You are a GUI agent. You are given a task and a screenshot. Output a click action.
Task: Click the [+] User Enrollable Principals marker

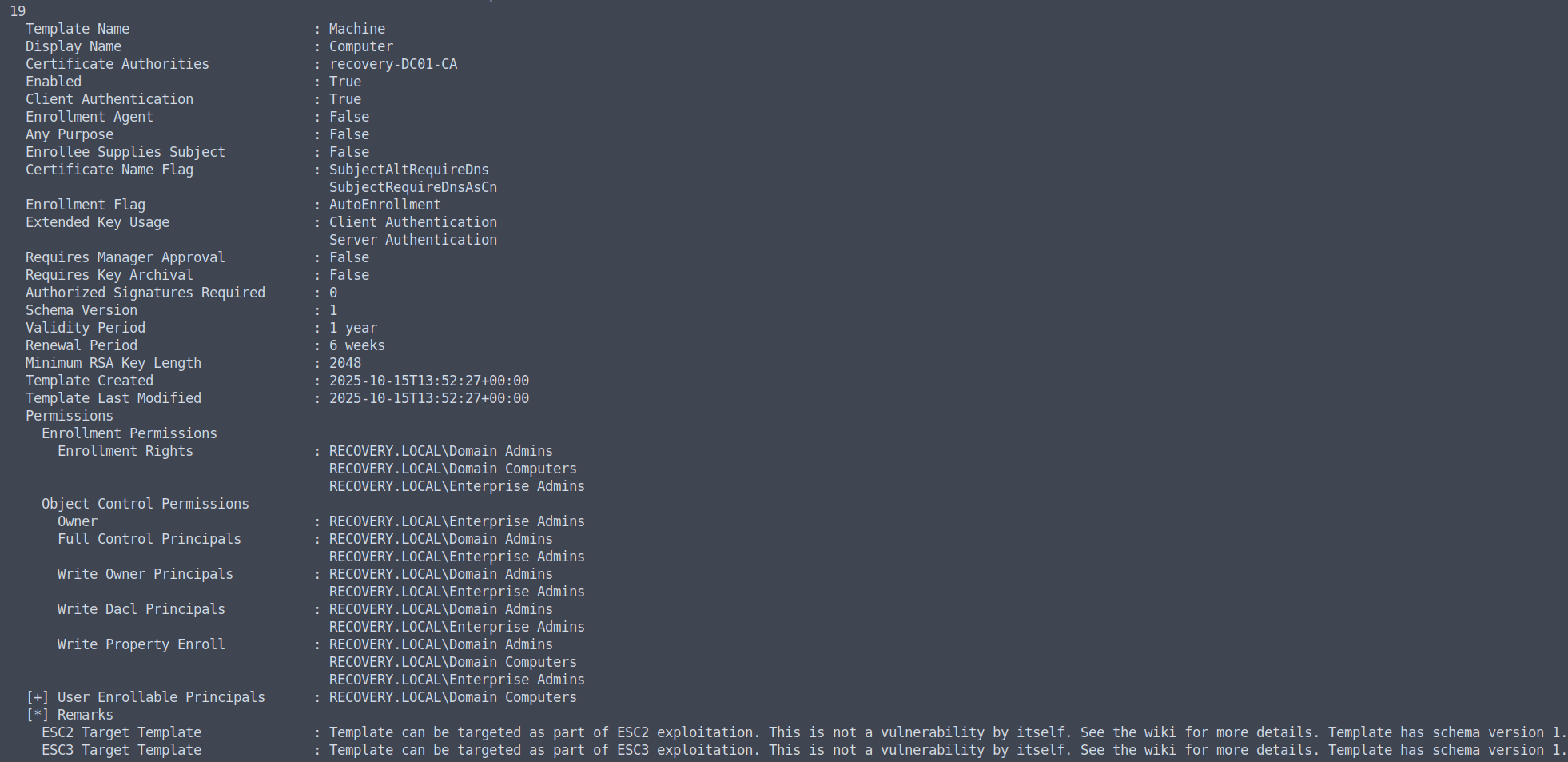click(x=38, y=697)
